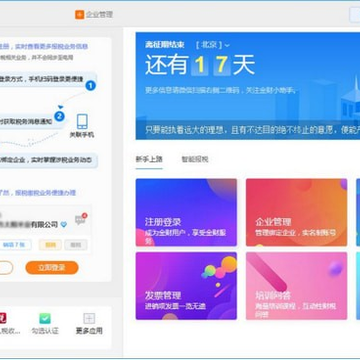Click the company name ending in 有限公司

tap(29, 225)
